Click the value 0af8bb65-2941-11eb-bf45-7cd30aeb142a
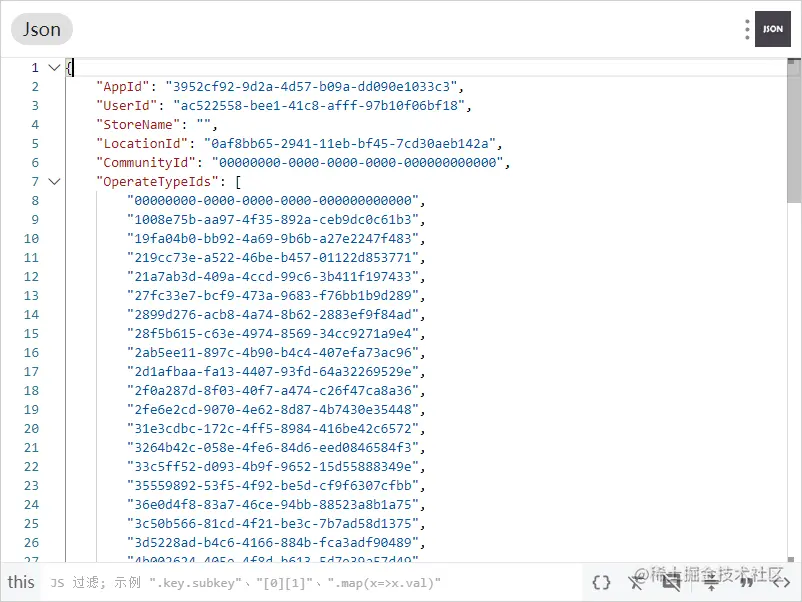Viewport: 802px width, 602px height. coord(350,143)
